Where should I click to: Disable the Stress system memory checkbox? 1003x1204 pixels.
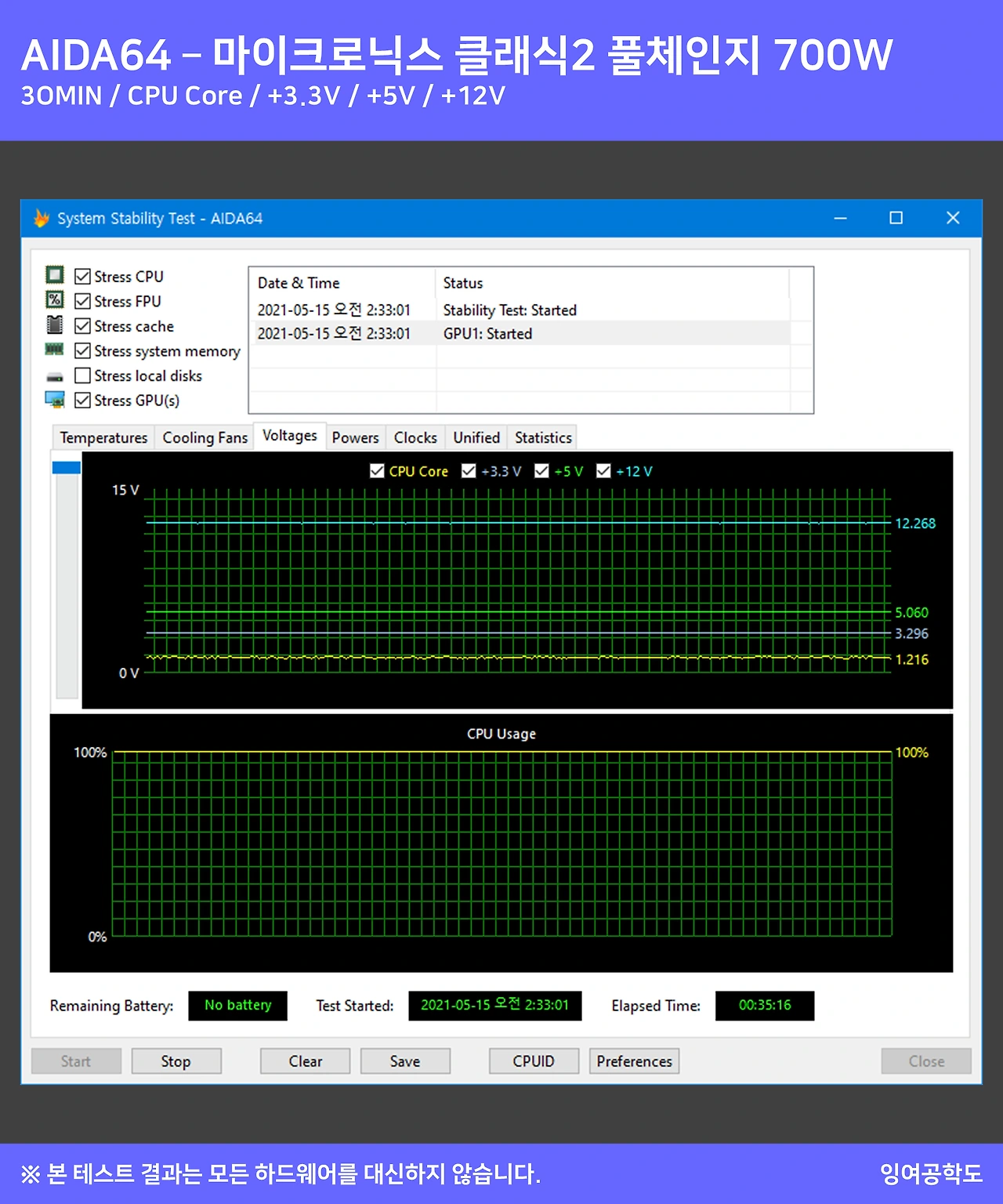click(x=82, y=350)
